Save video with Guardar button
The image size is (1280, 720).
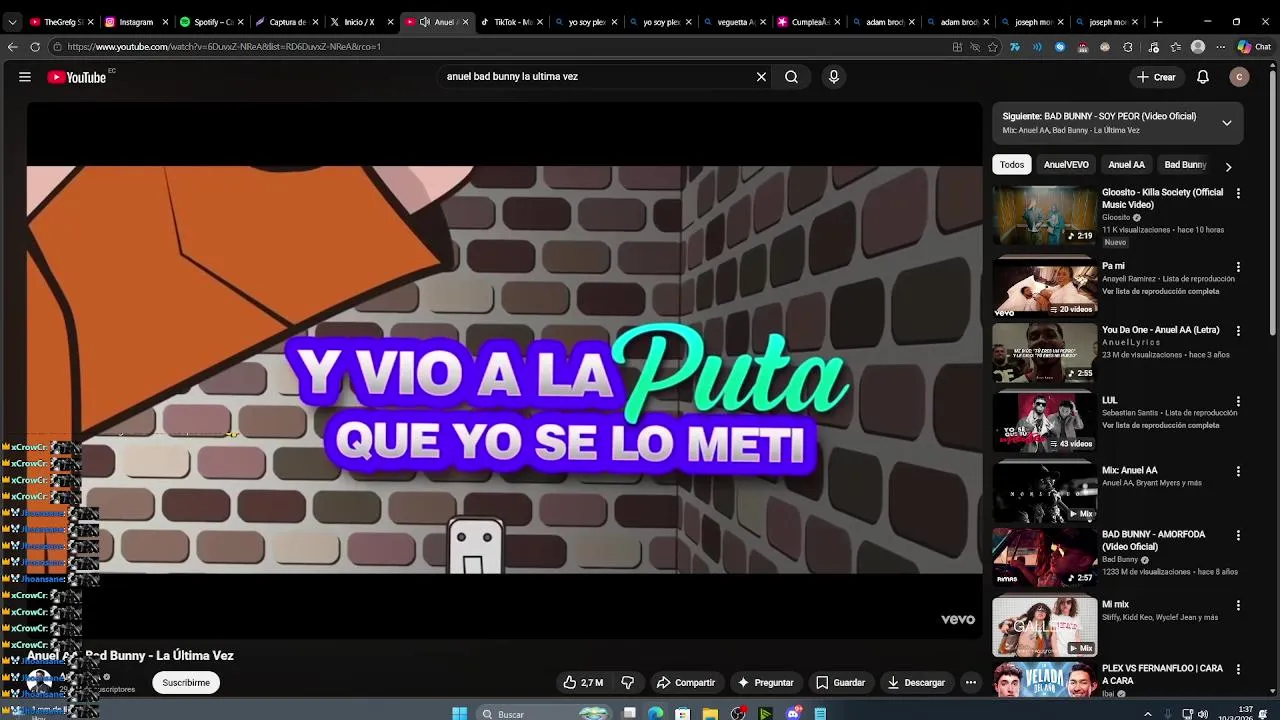pyautogui.click(x=840, y=683)
